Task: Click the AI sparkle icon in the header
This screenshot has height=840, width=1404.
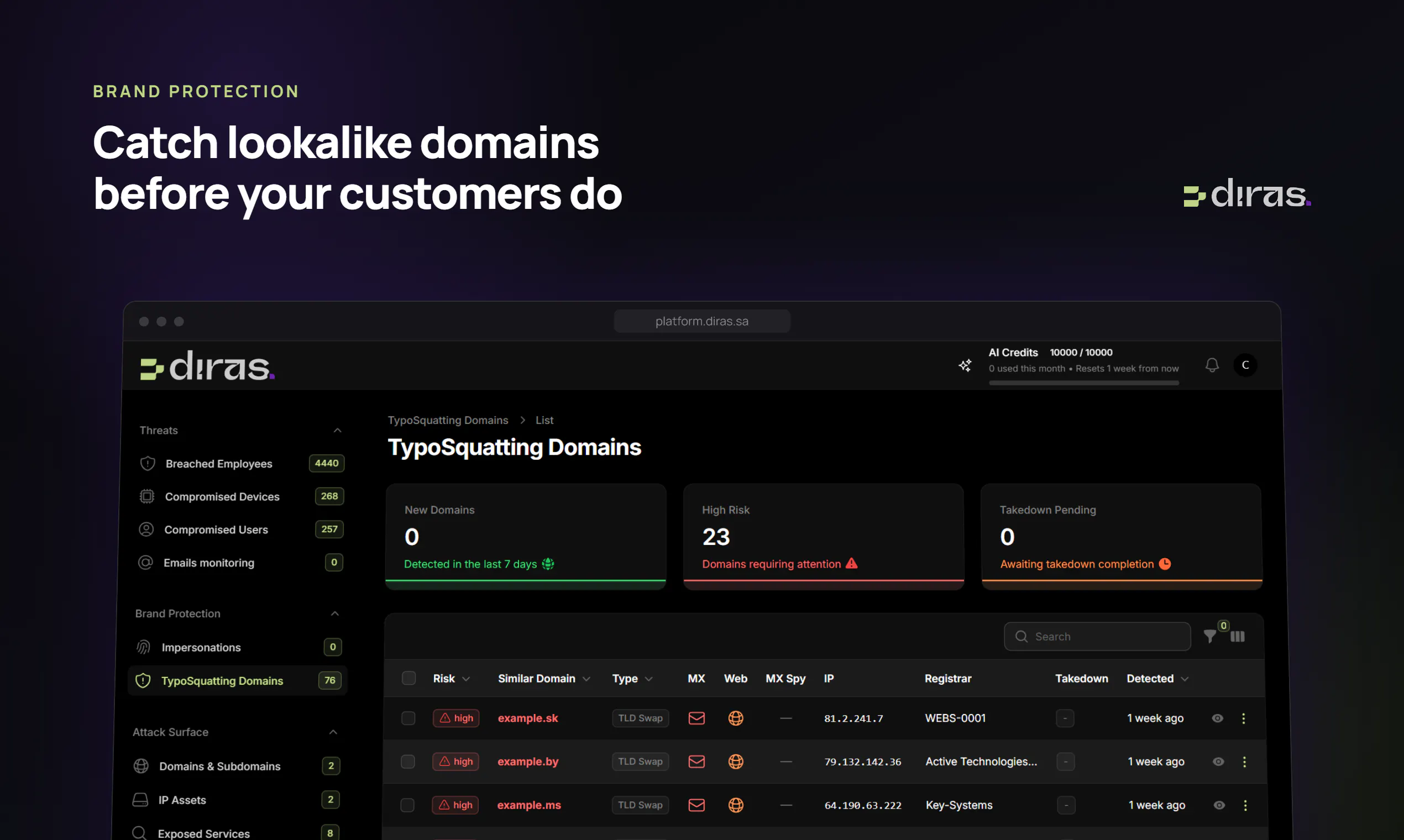Action: (965, 365)
